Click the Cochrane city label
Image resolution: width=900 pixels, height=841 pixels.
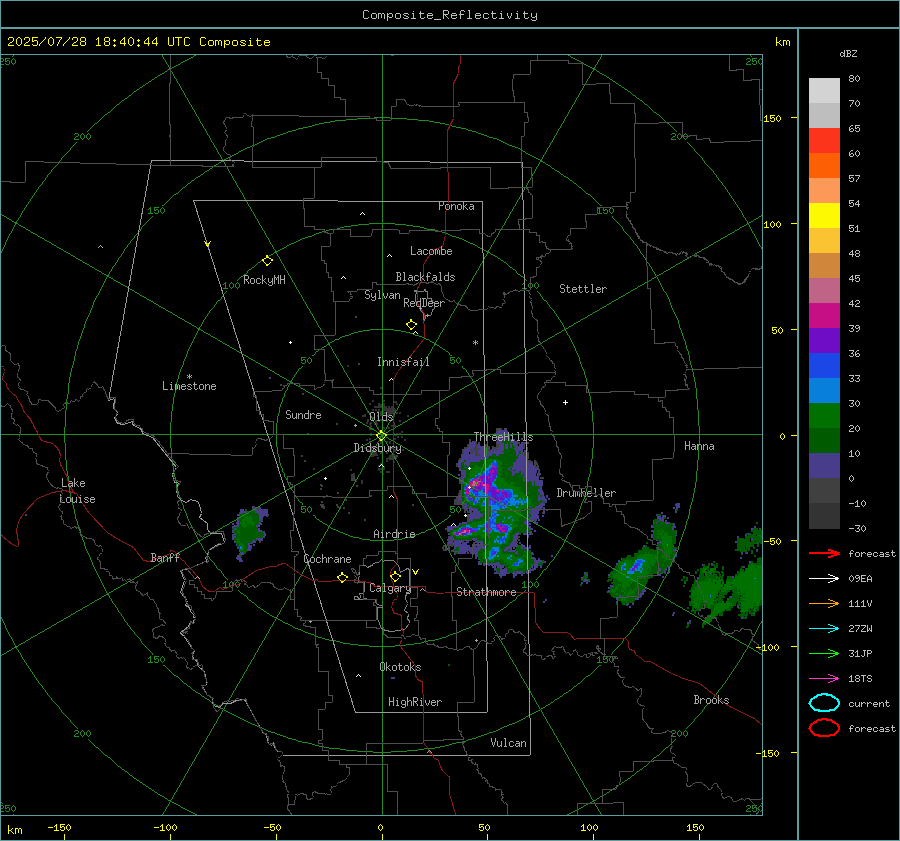point(327,559)
